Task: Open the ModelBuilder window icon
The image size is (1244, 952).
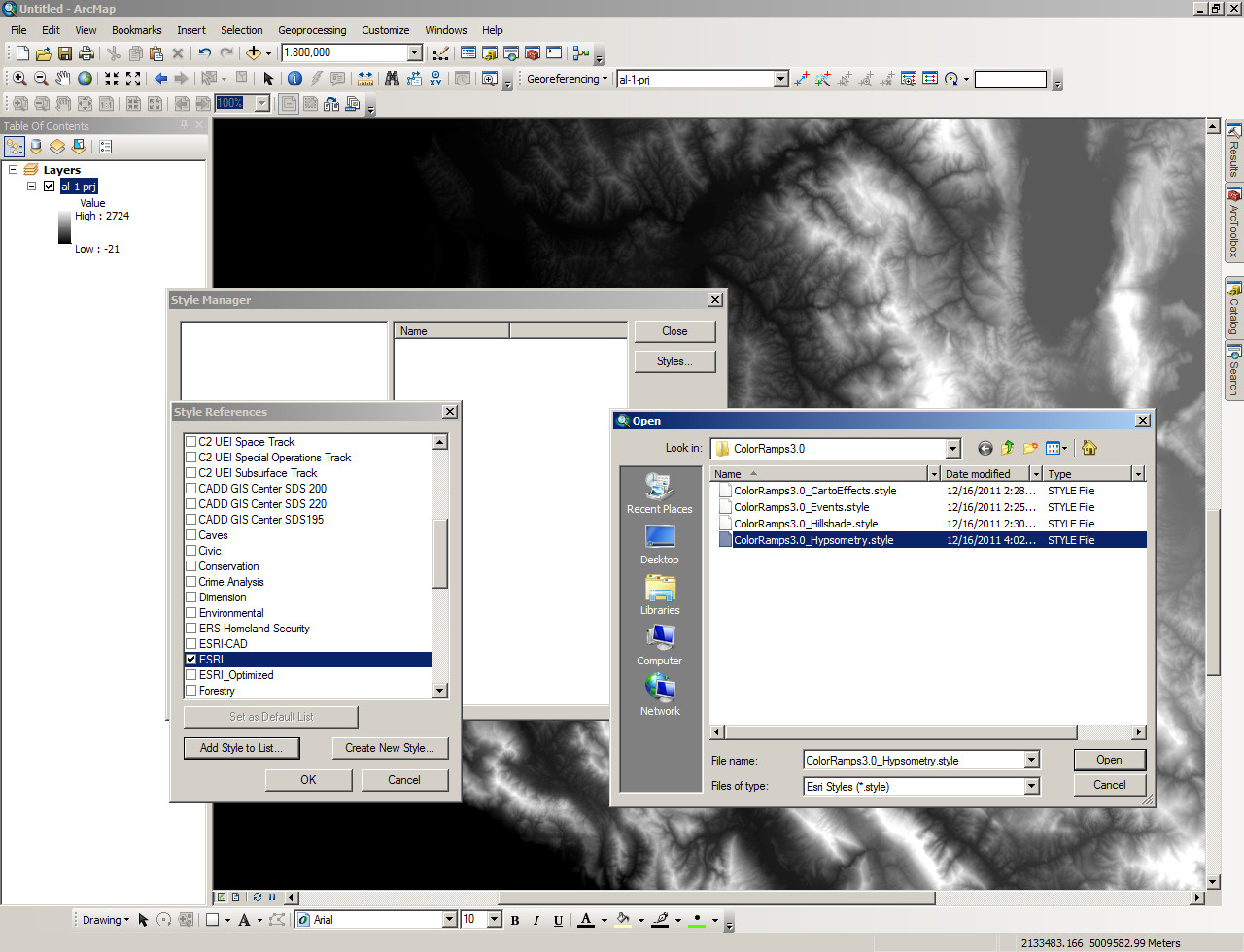Action: point(581,53)
